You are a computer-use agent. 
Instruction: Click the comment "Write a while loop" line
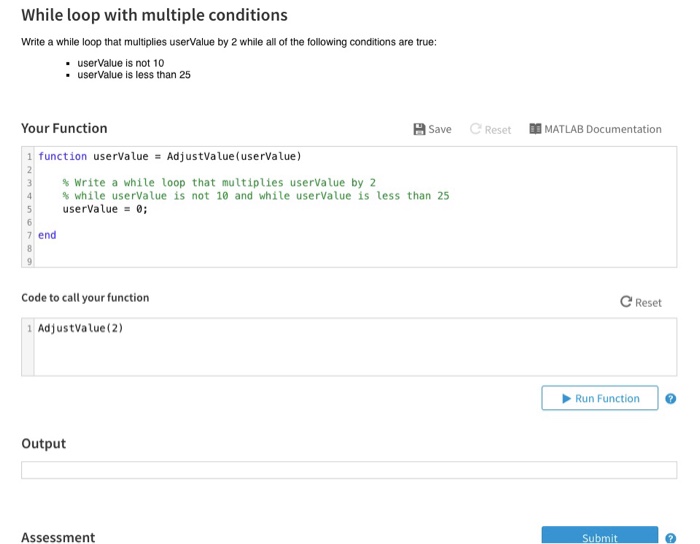pyautogui.click(x=219, y=183)
